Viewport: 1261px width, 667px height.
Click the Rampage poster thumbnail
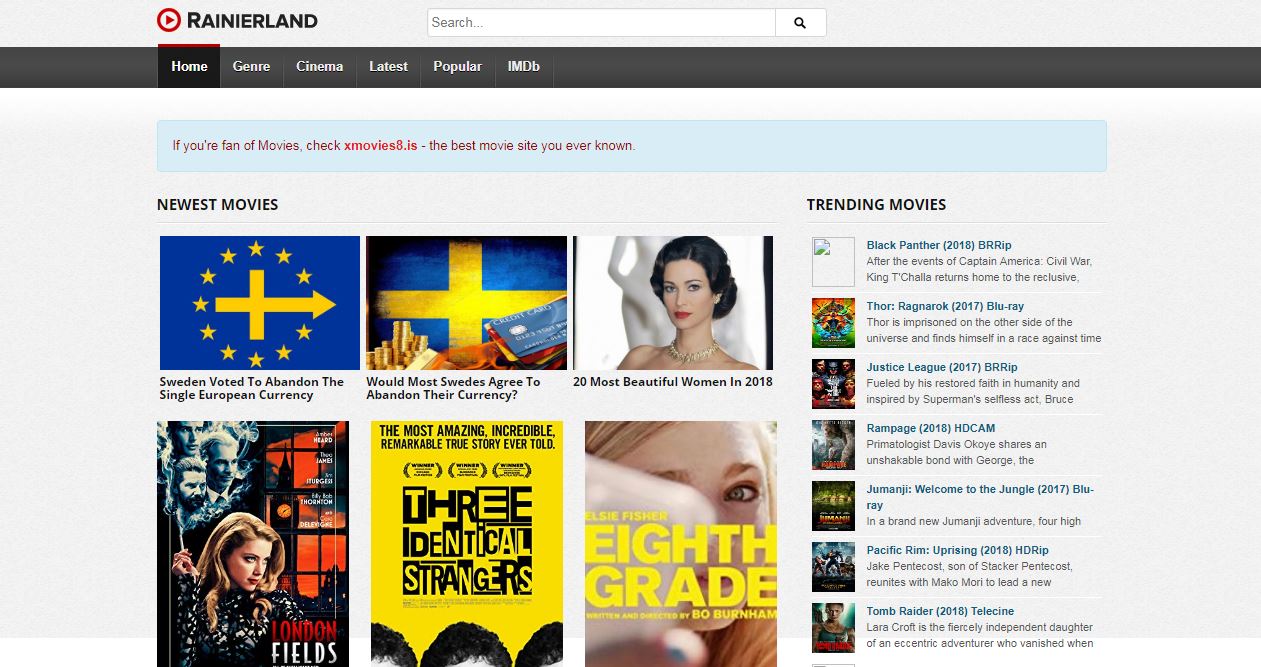point(833,445)
